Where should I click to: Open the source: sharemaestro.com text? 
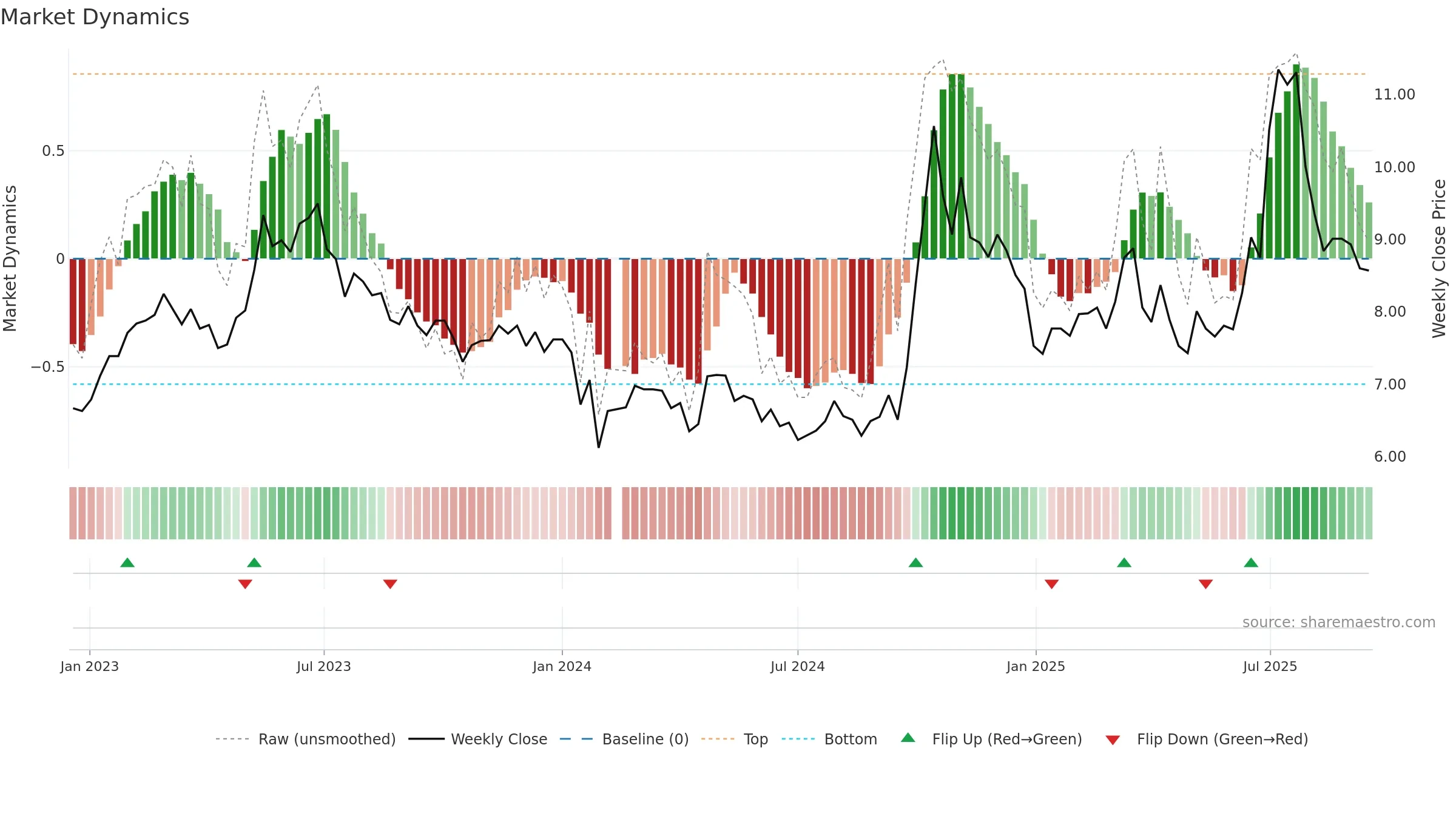tap(1339, 622)
